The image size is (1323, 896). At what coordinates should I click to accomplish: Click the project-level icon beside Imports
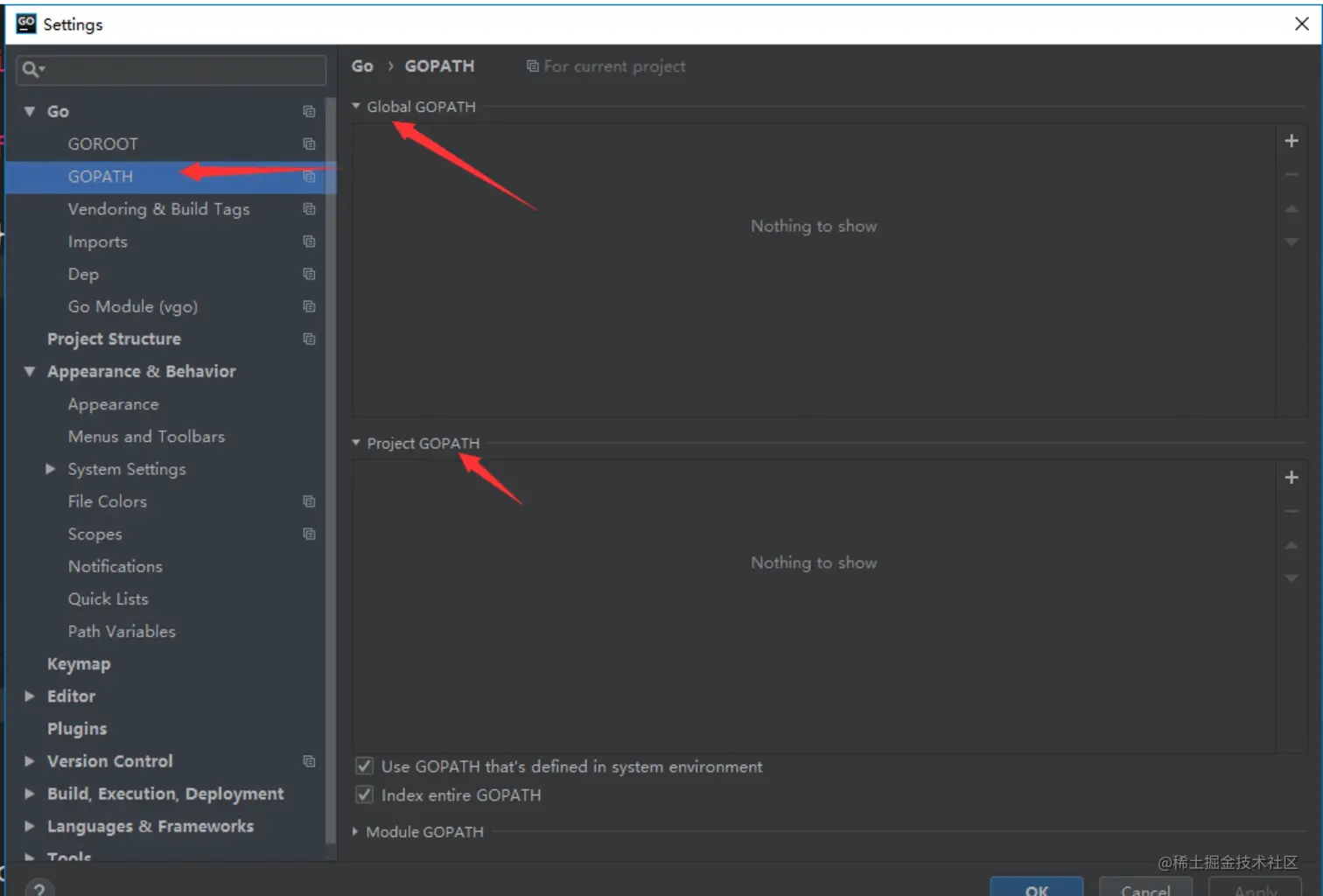click(309, 241)
